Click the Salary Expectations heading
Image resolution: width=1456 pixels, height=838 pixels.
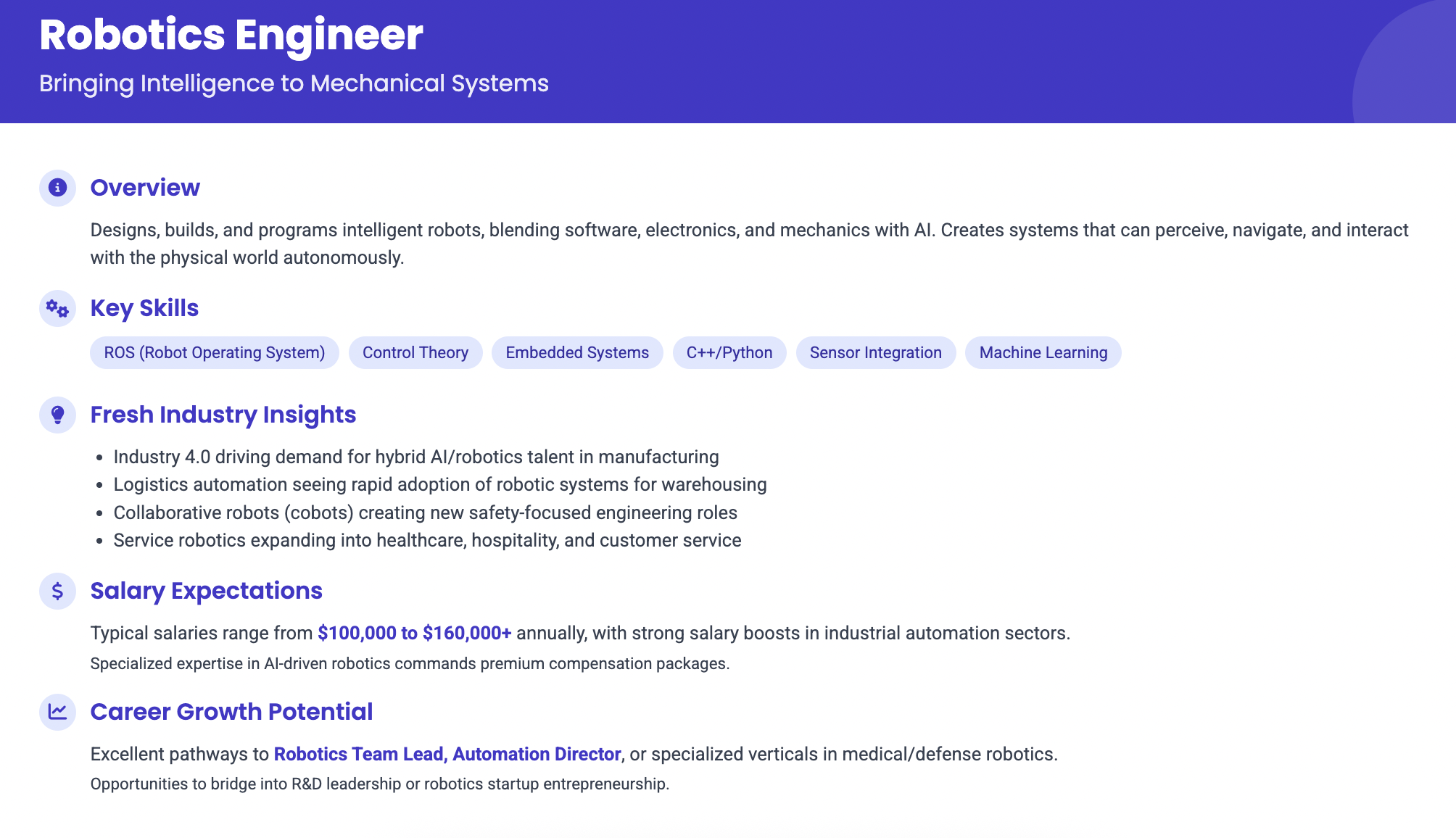(x=207, y=591)
